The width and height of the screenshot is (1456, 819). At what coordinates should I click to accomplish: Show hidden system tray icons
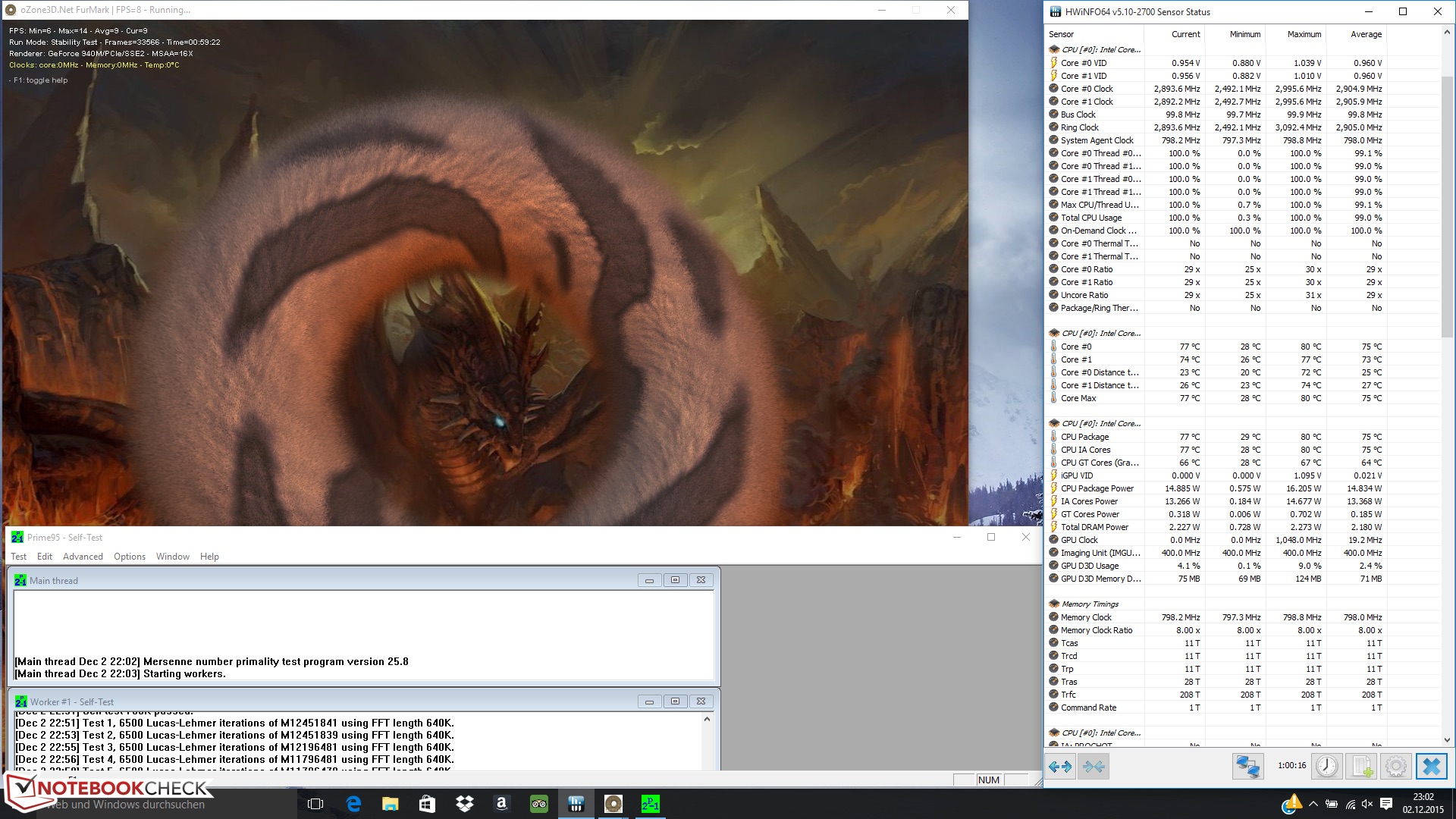(x=1313, y=804)
